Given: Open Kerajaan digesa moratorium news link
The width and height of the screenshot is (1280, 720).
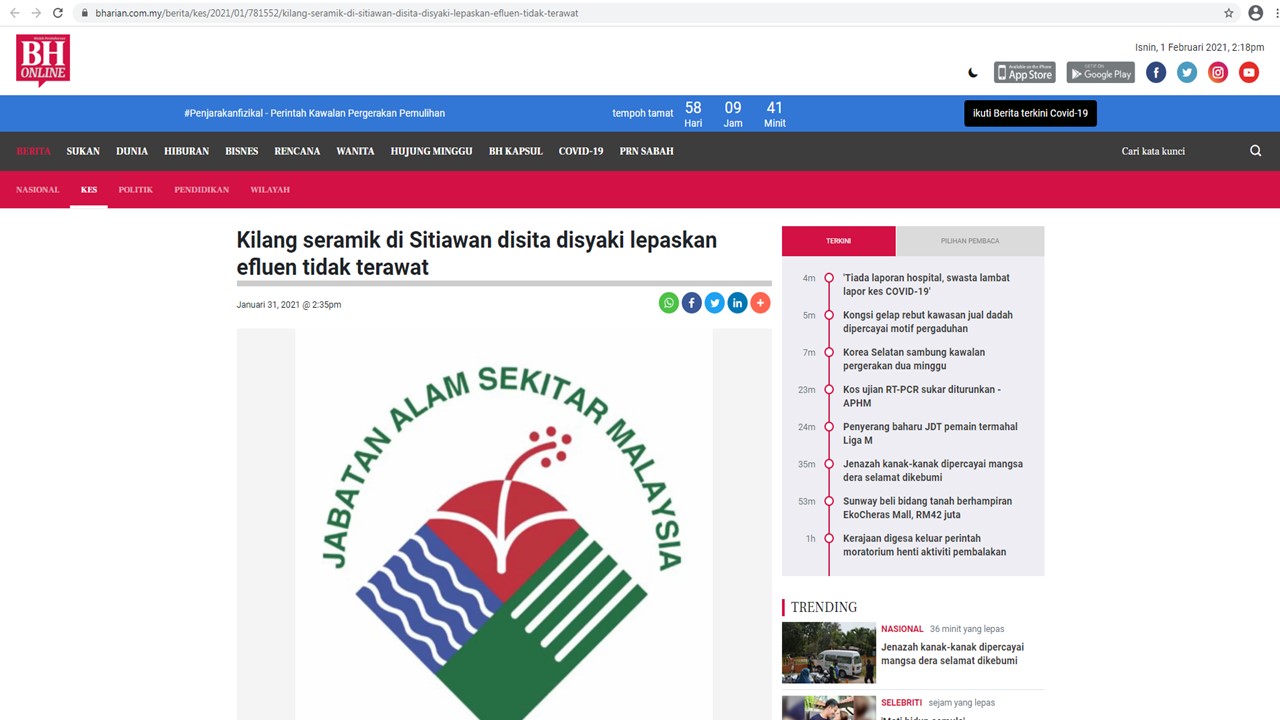Looking at the screenshot, I should click(x=925, y=545).
